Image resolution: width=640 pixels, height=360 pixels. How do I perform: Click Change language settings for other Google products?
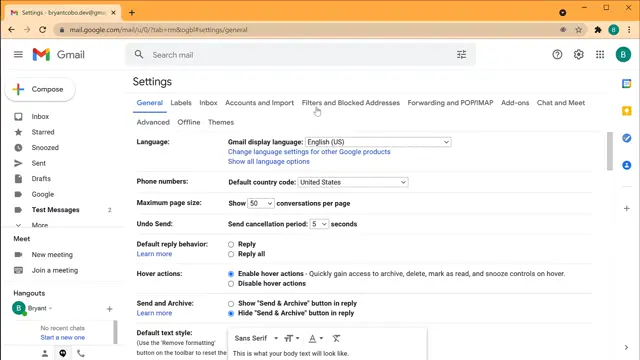[309, 152]
